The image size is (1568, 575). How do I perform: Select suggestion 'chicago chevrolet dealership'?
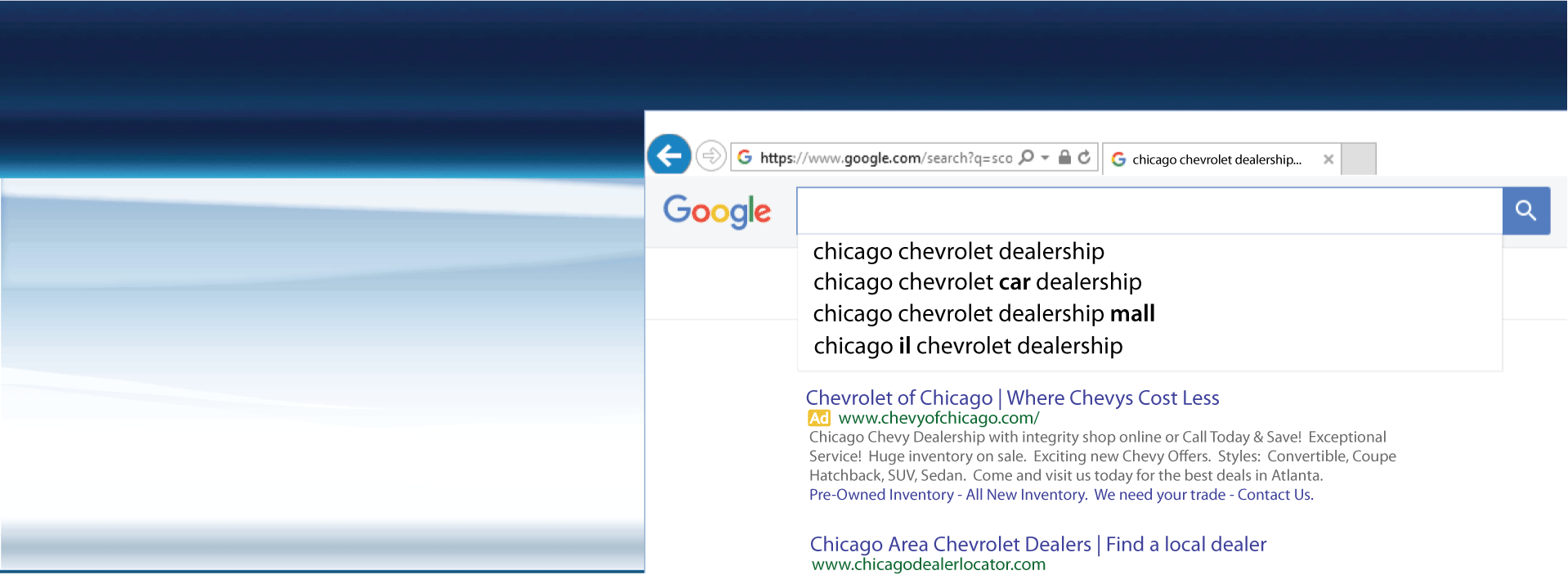[x=958, y=251]
